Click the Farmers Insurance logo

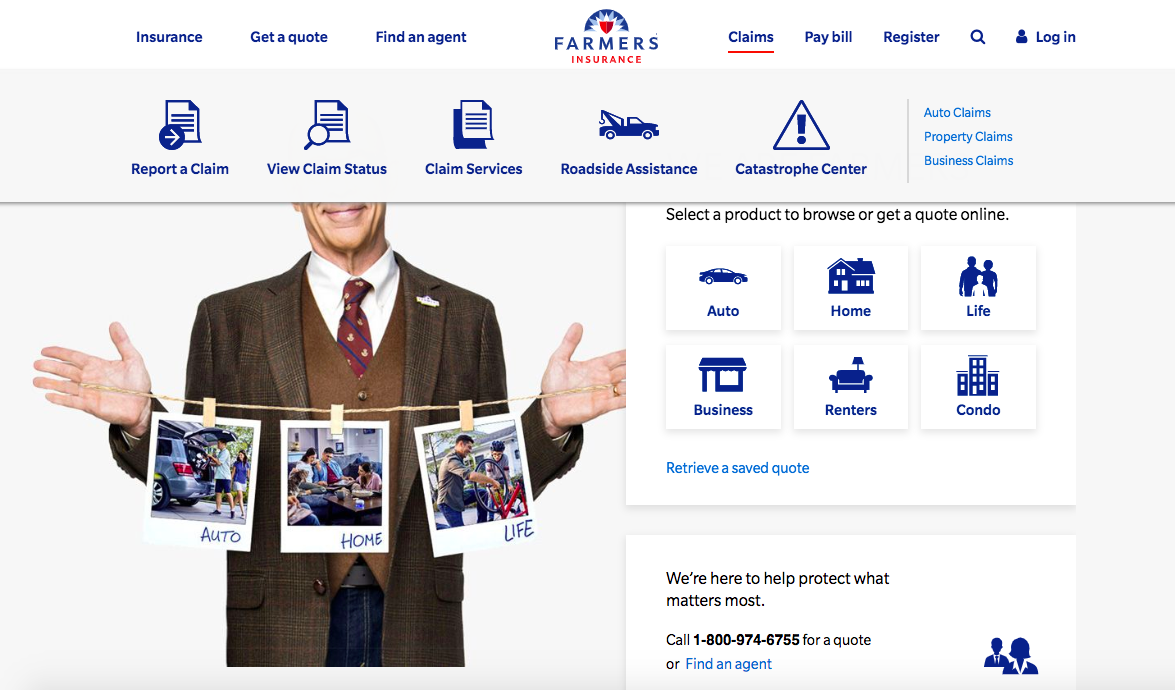coord(606,37)
